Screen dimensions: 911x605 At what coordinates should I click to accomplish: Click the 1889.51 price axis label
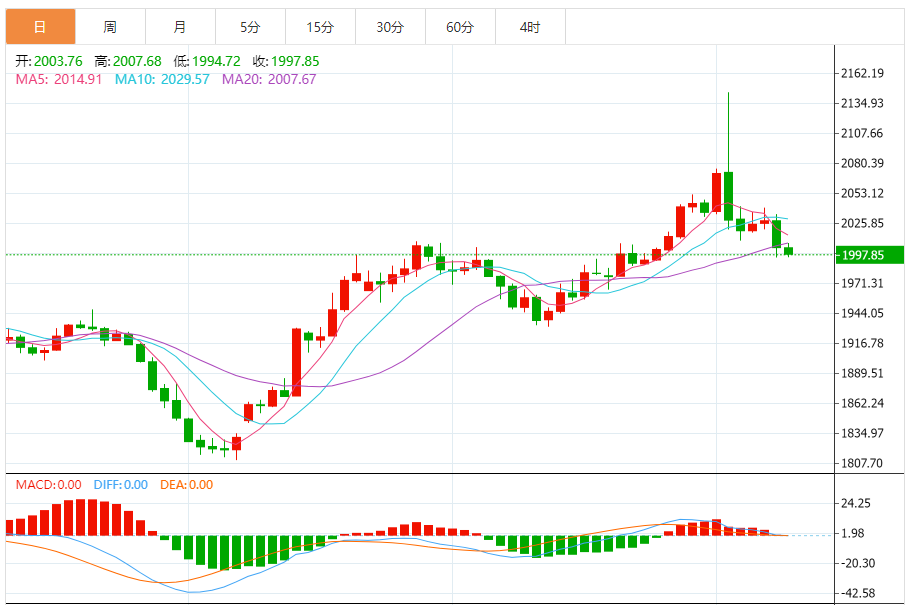(862, 373)
